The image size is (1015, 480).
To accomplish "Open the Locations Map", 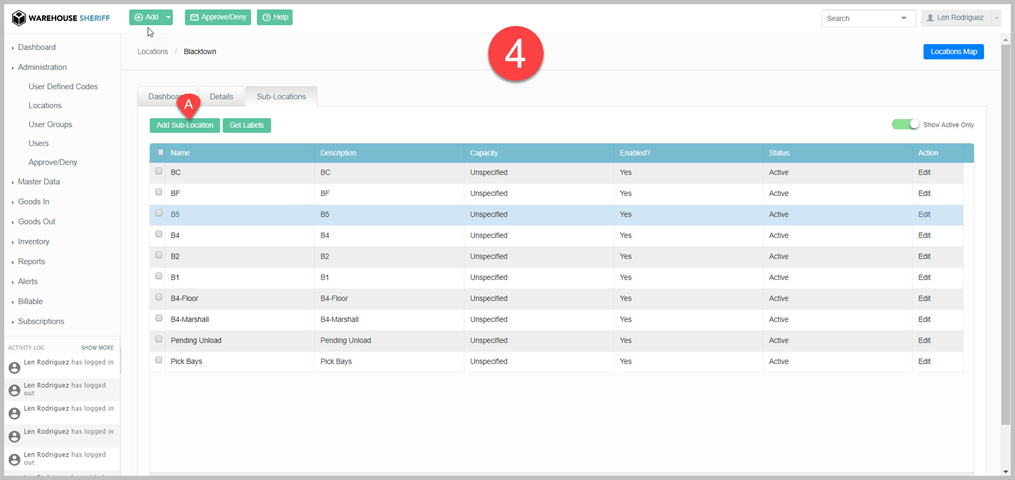I will coord(952,52).
